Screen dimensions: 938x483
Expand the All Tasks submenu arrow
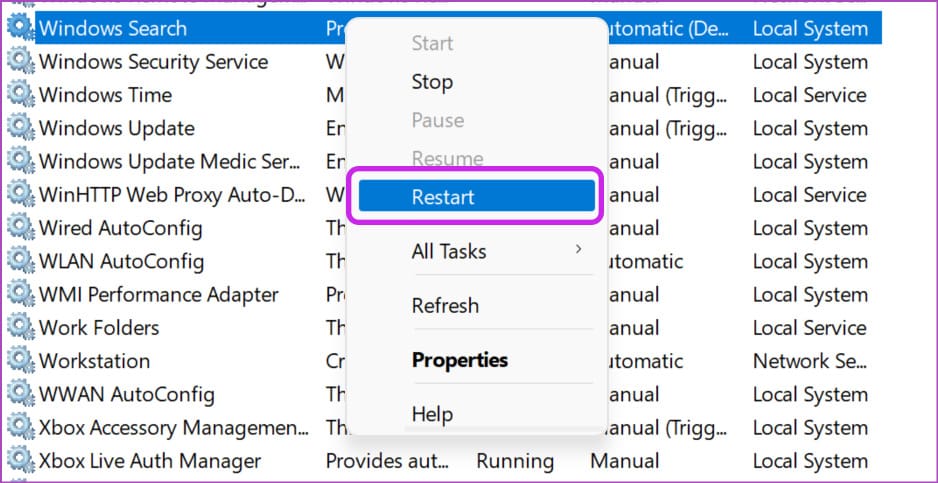[578, 249]
